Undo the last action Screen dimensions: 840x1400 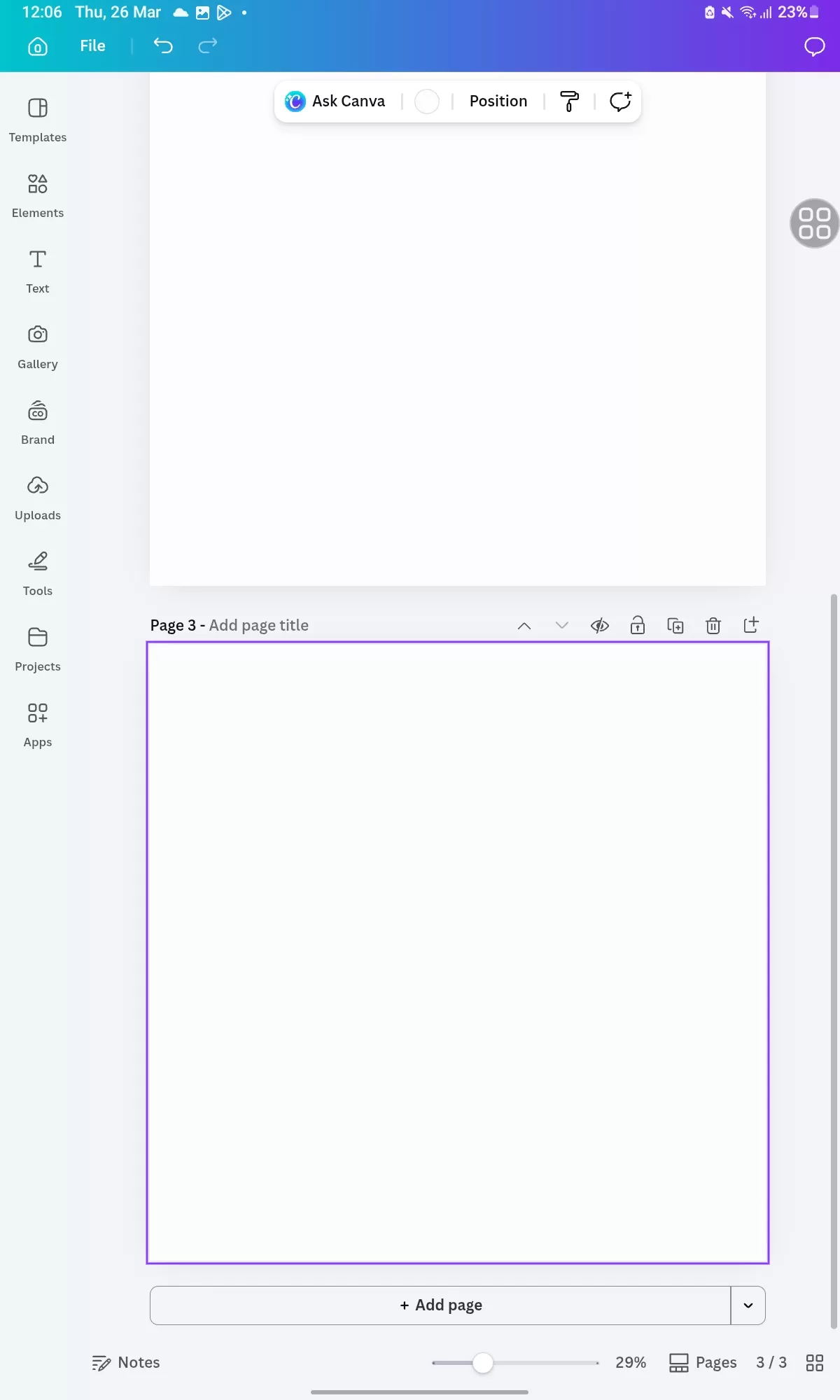[x=163, y=46]
